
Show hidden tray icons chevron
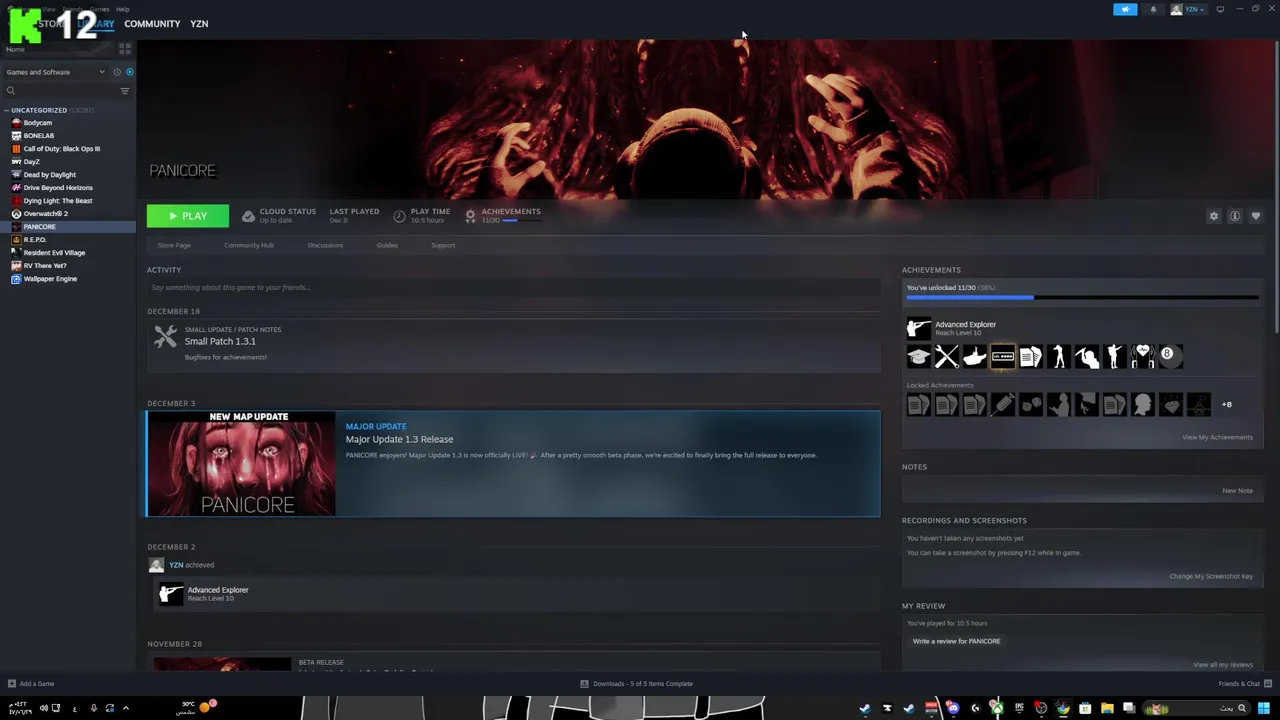coord(125,708)
